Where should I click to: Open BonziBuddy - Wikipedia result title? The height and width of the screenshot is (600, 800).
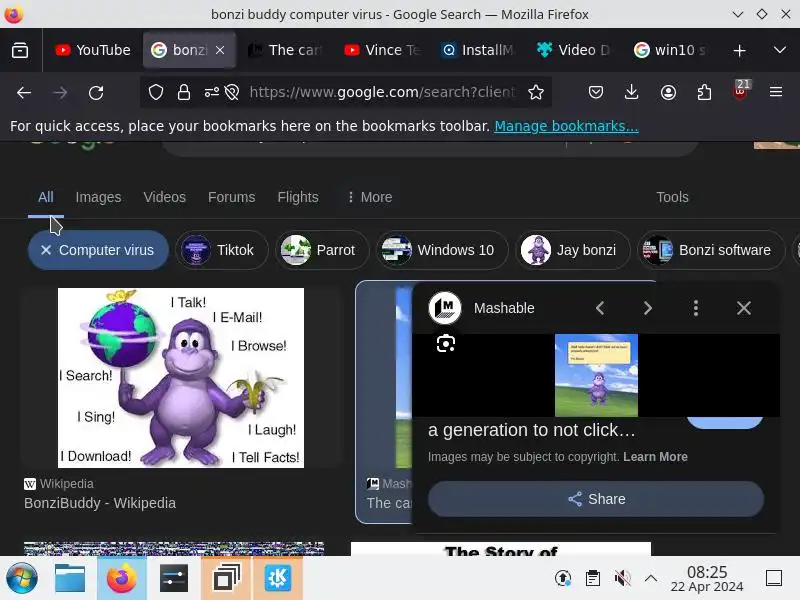[x=100, y=503]
